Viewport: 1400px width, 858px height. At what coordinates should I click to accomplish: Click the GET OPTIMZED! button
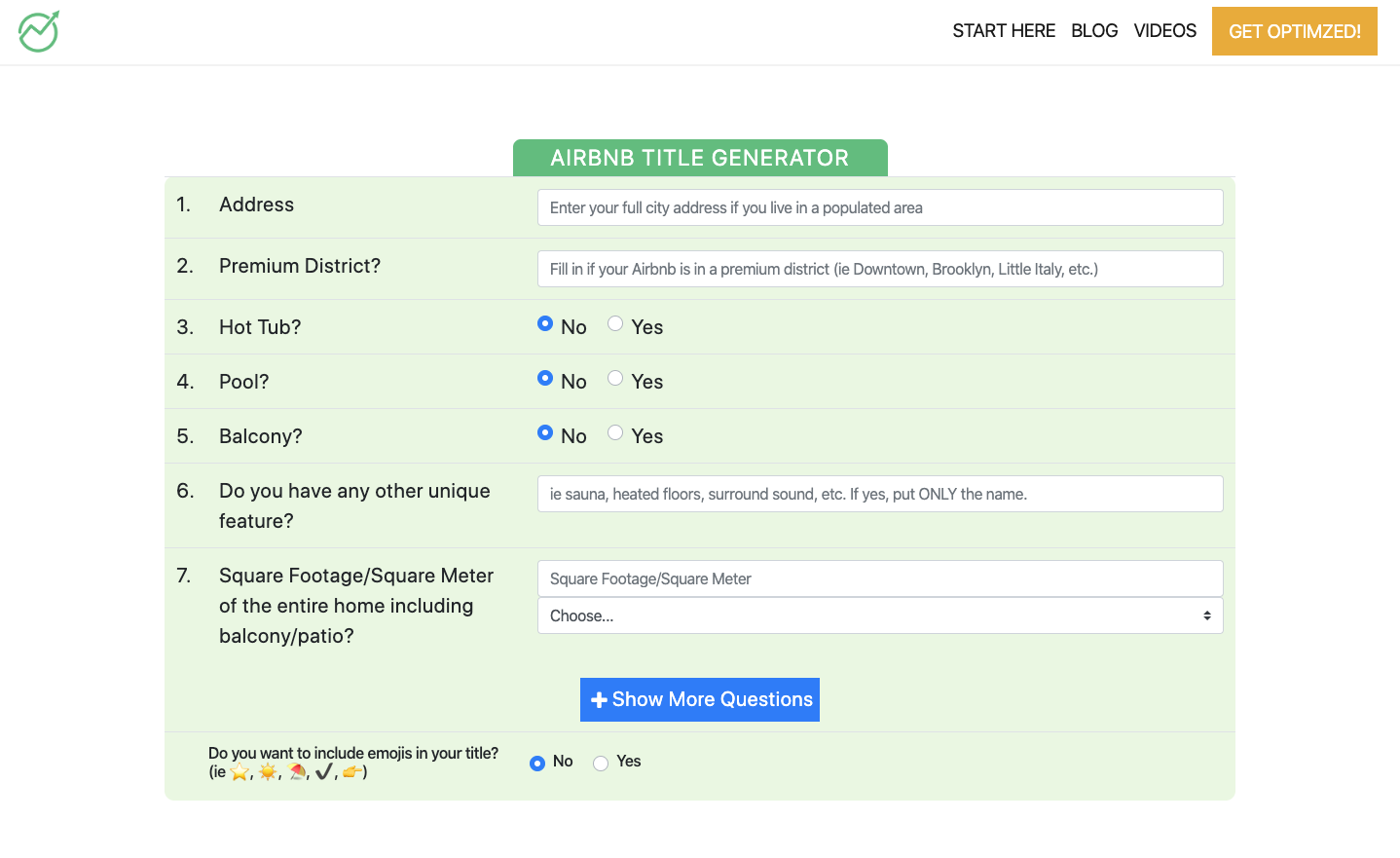point(1294,31)
